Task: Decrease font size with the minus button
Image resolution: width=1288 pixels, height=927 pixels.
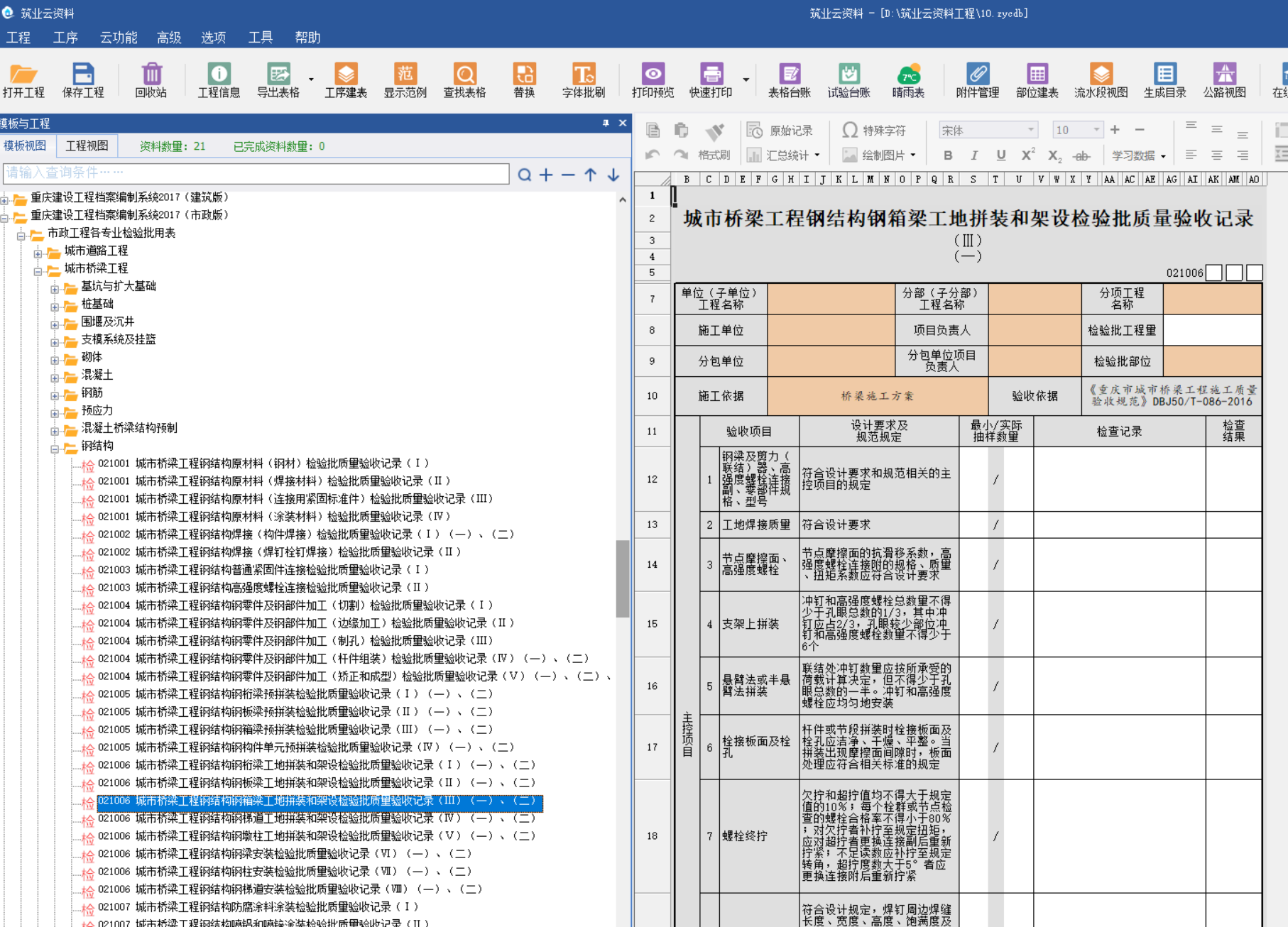Action: [x=1140, y=129]
